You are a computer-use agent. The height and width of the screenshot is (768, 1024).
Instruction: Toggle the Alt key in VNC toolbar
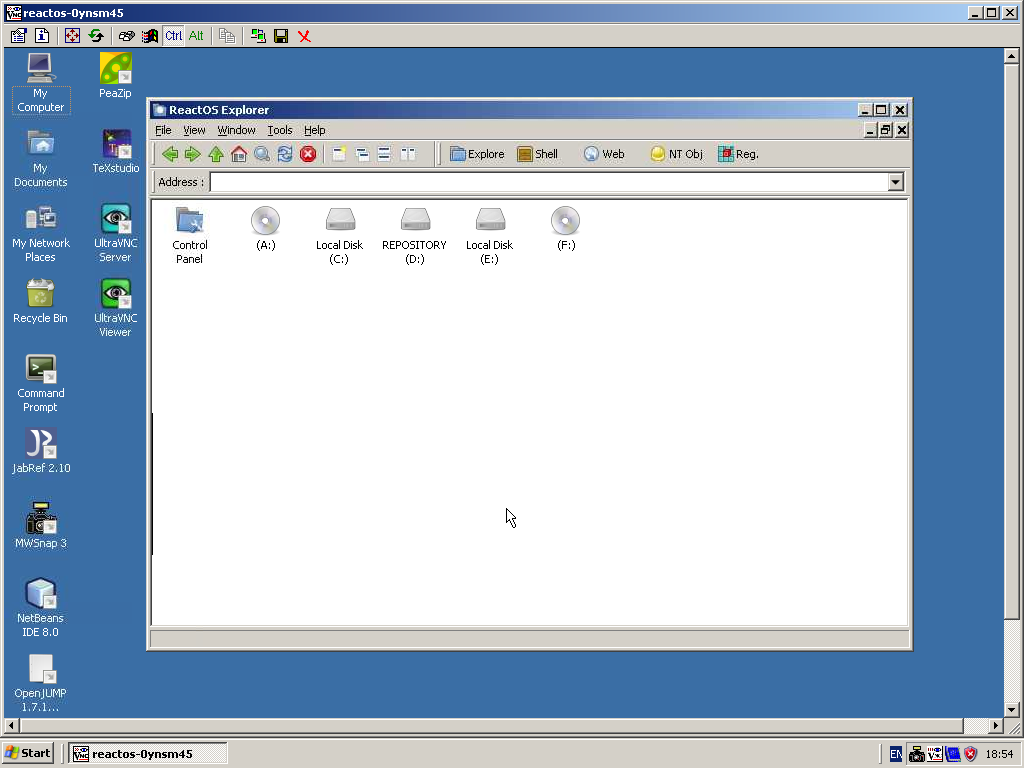pos(196,36)
